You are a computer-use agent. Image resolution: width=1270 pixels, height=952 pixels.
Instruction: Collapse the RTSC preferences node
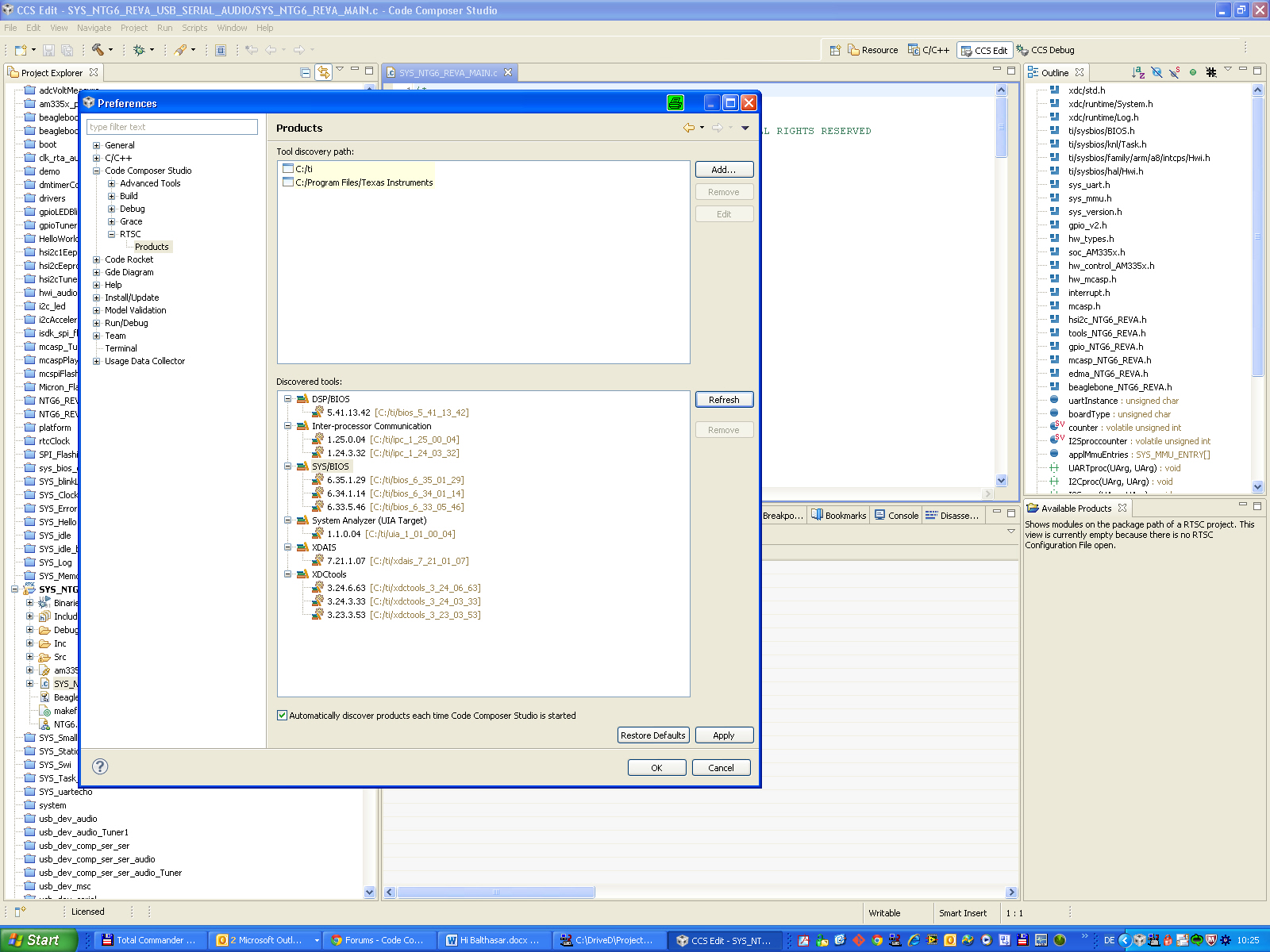pyautogui.click(x=112, y=234)
